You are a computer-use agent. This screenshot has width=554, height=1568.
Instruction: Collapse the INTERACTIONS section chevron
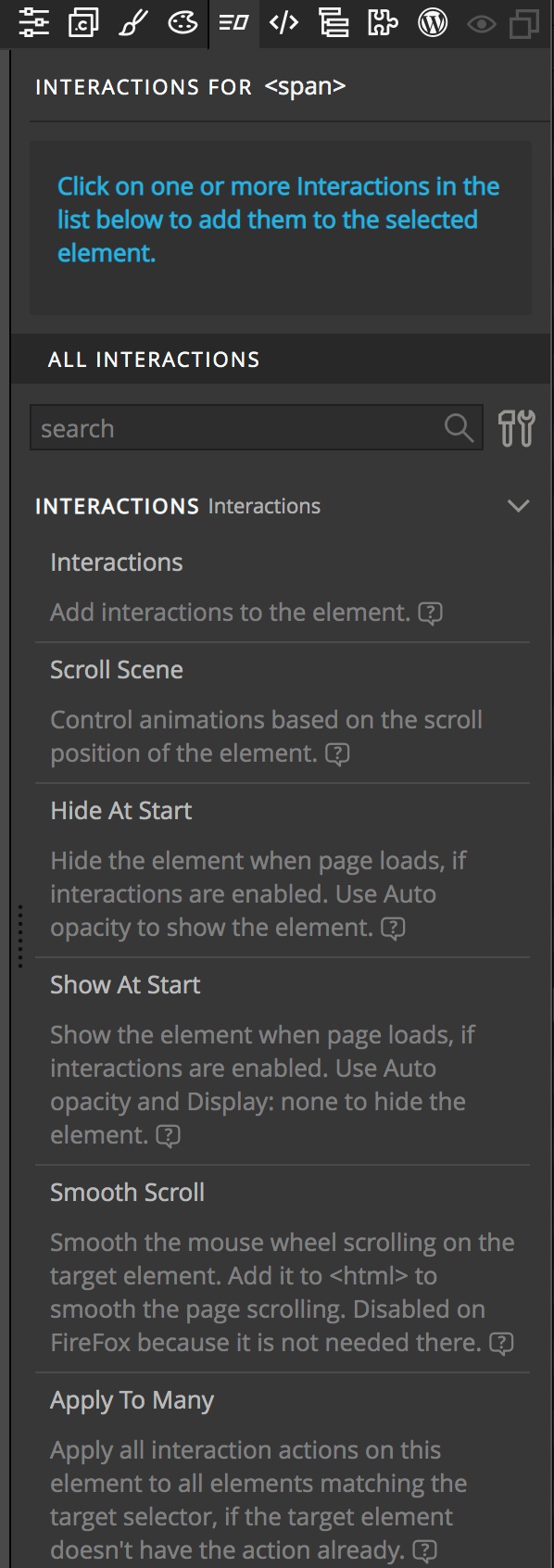[x=519, y=506]
